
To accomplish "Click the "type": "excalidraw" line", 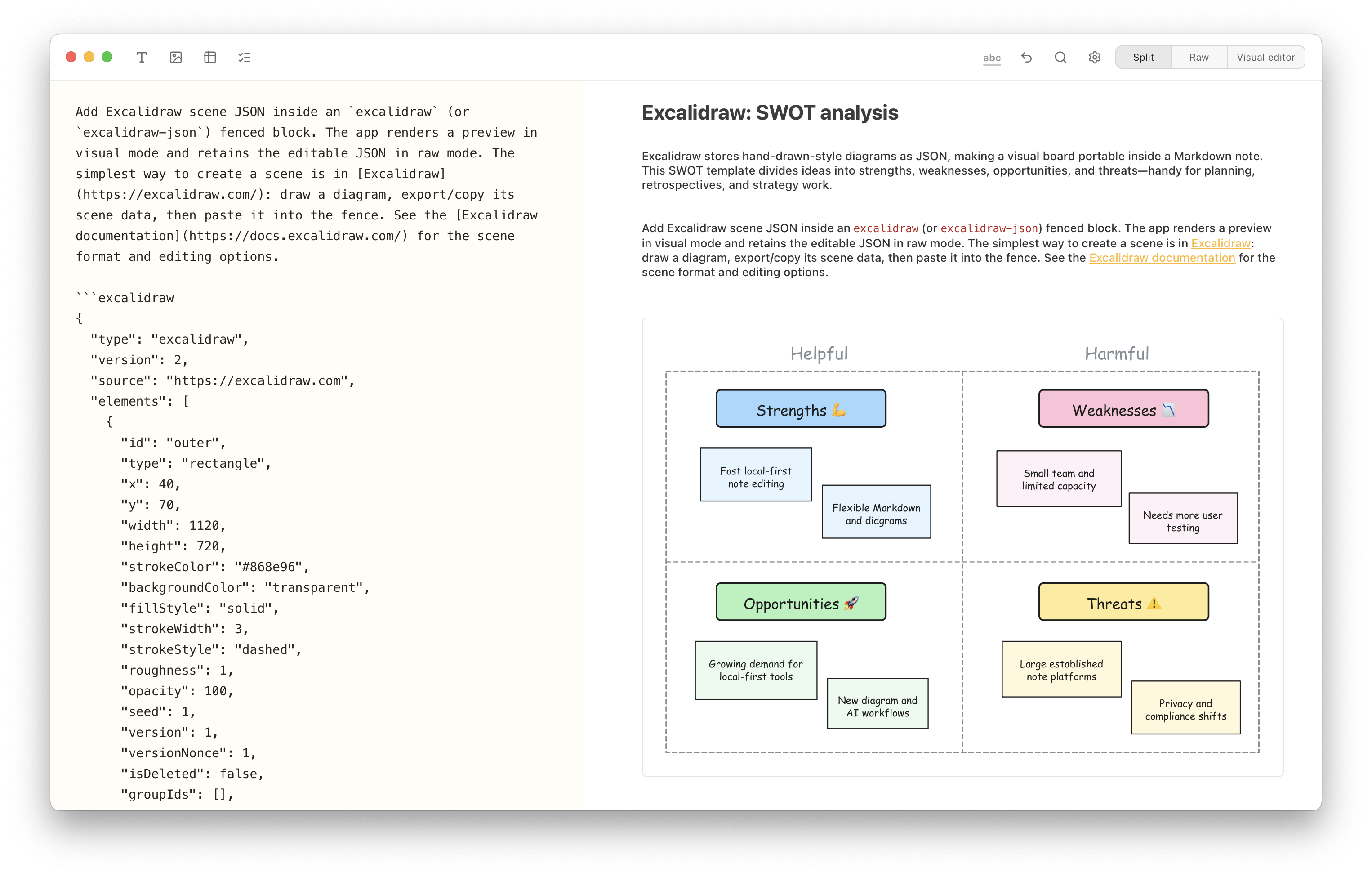I will tap(169, 339).
